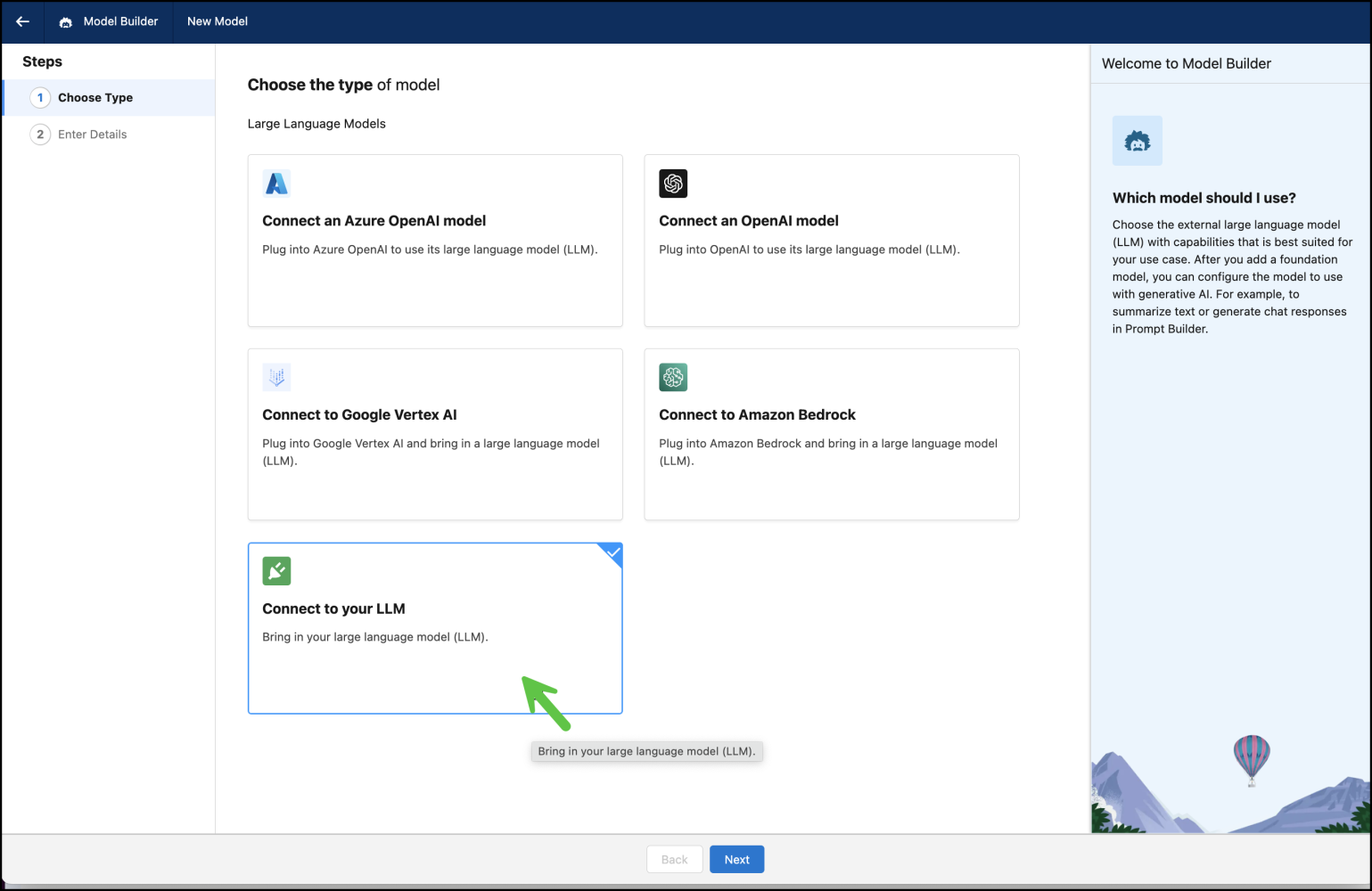Screen dimensions: 1372x891
Task: Click the Google Vertex AI icon
Action: pyautogui.click(x=276, y=377)
